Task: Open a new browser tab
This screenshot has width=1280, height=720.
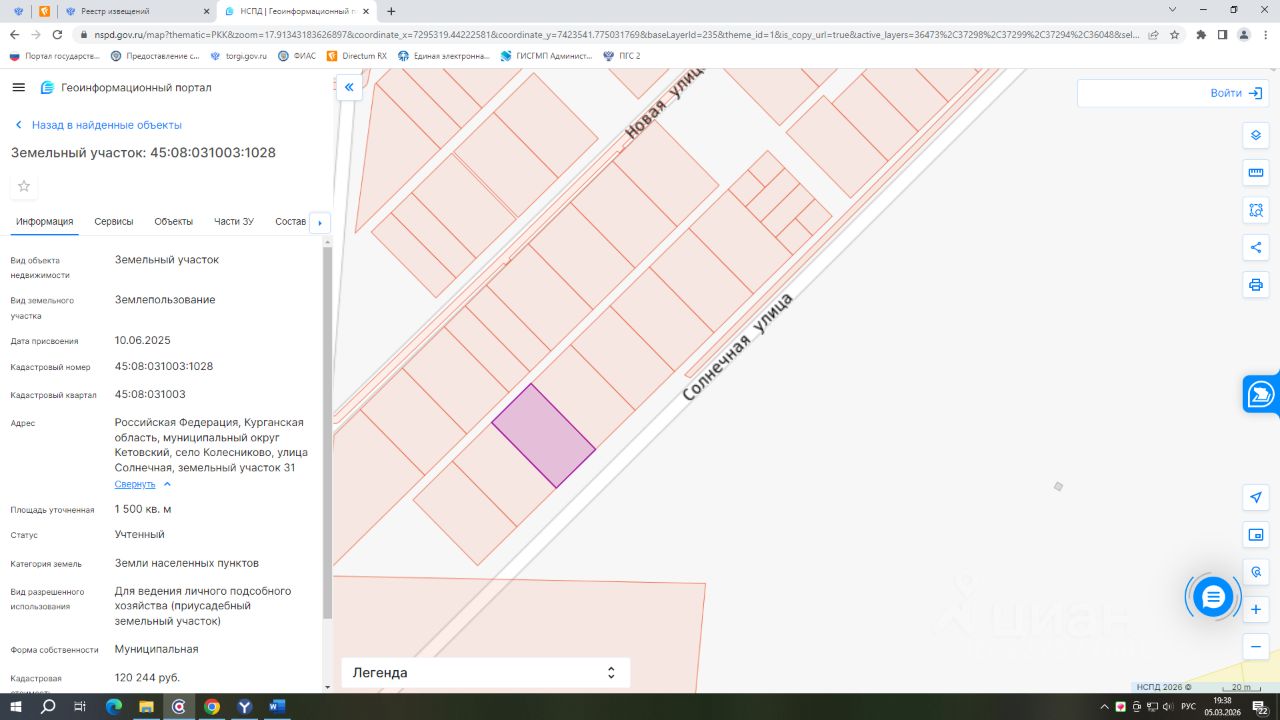Action: [x=391, y=11]
